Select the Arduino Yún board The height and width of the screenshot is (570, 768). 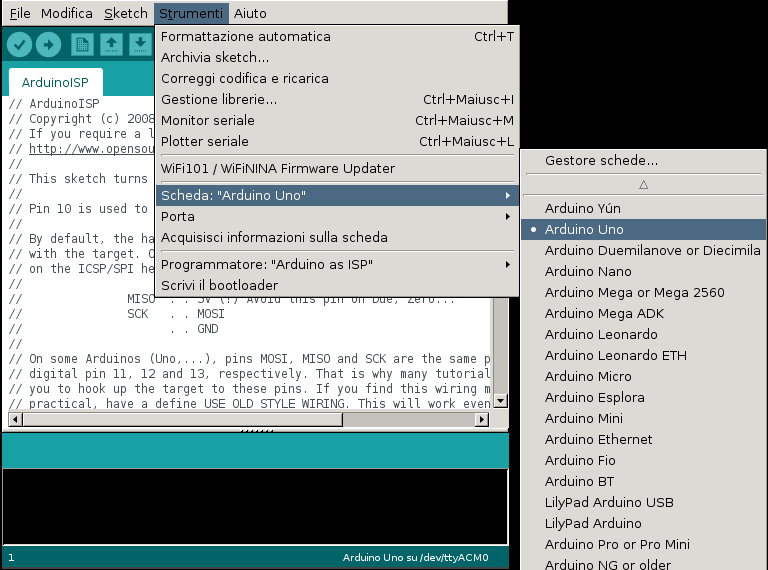pyautogui.click(x=644, y=209)
